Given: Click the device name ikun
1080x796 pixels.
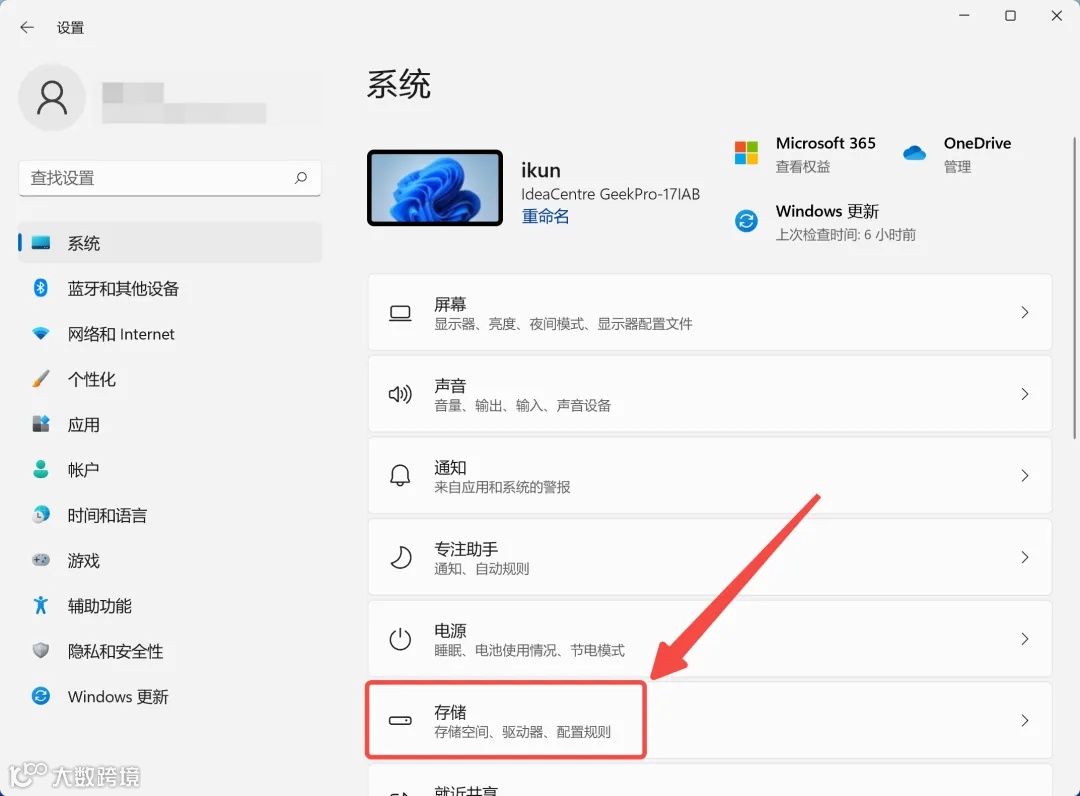Looking at the screenshot, I should [x=541, y=170].
